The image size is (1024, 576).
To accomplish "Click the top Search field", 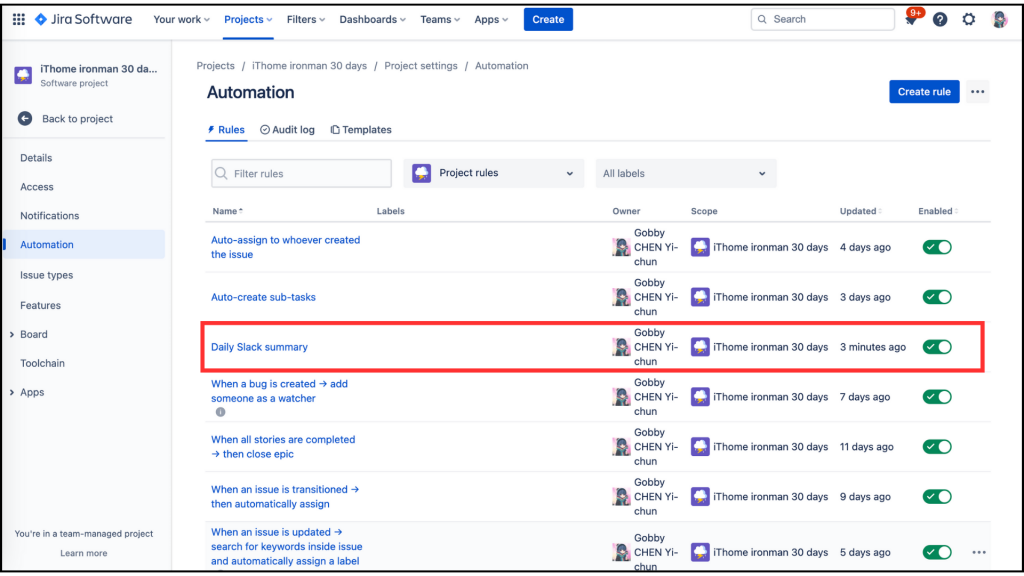I will point(823,20).
